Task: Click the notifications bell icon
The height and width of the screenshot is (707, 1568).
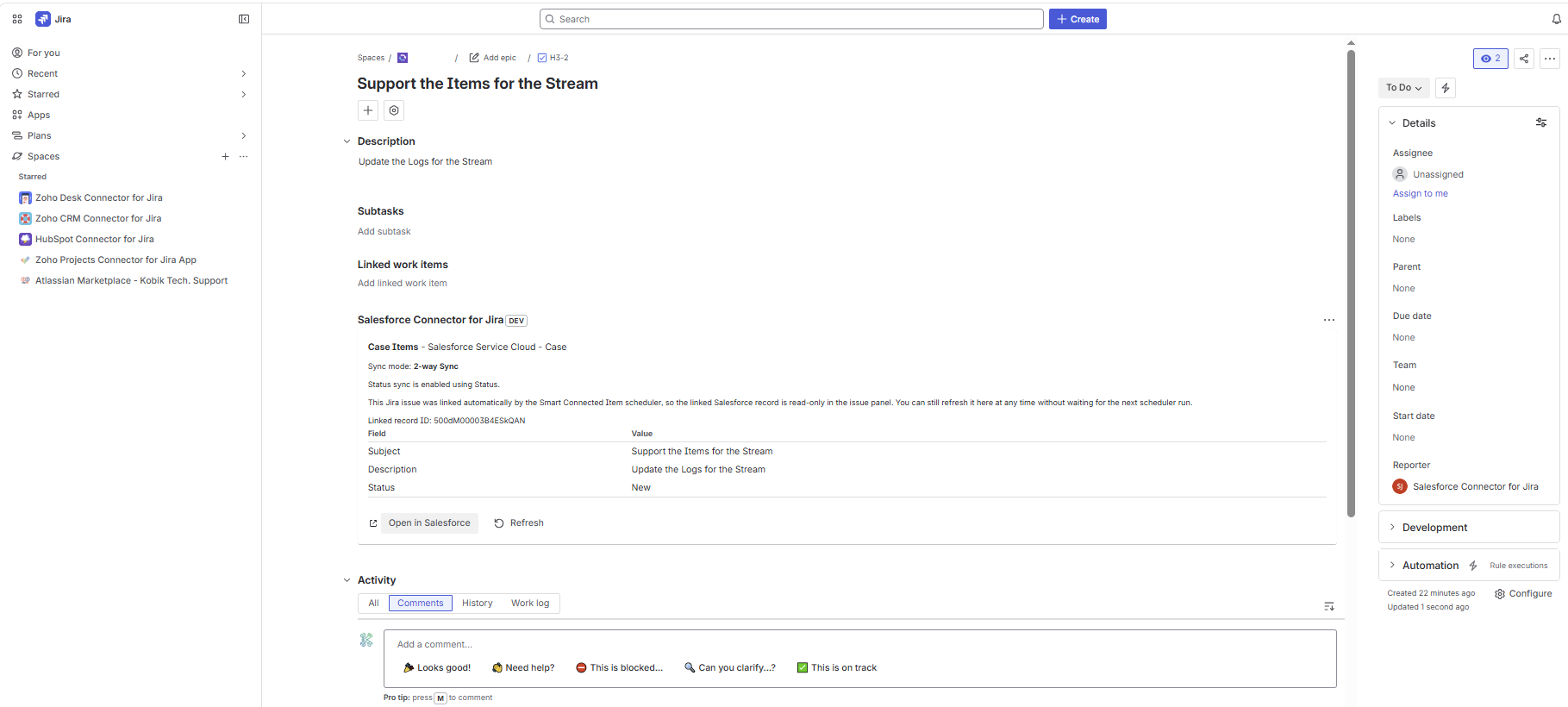Action: click(1556, 19)
